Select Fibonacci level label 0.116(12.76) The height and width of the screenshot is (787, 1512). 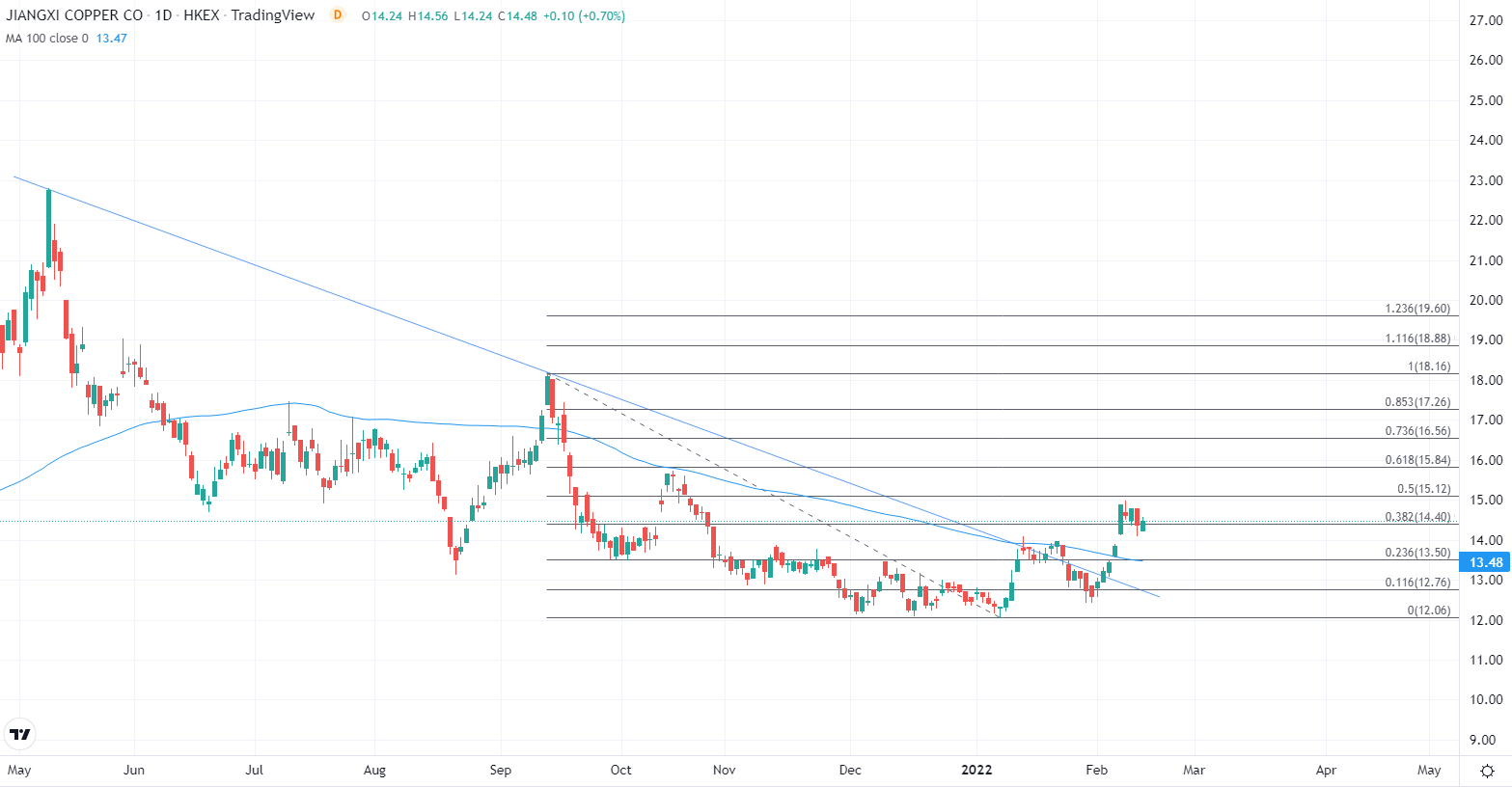click(1417, 583)
